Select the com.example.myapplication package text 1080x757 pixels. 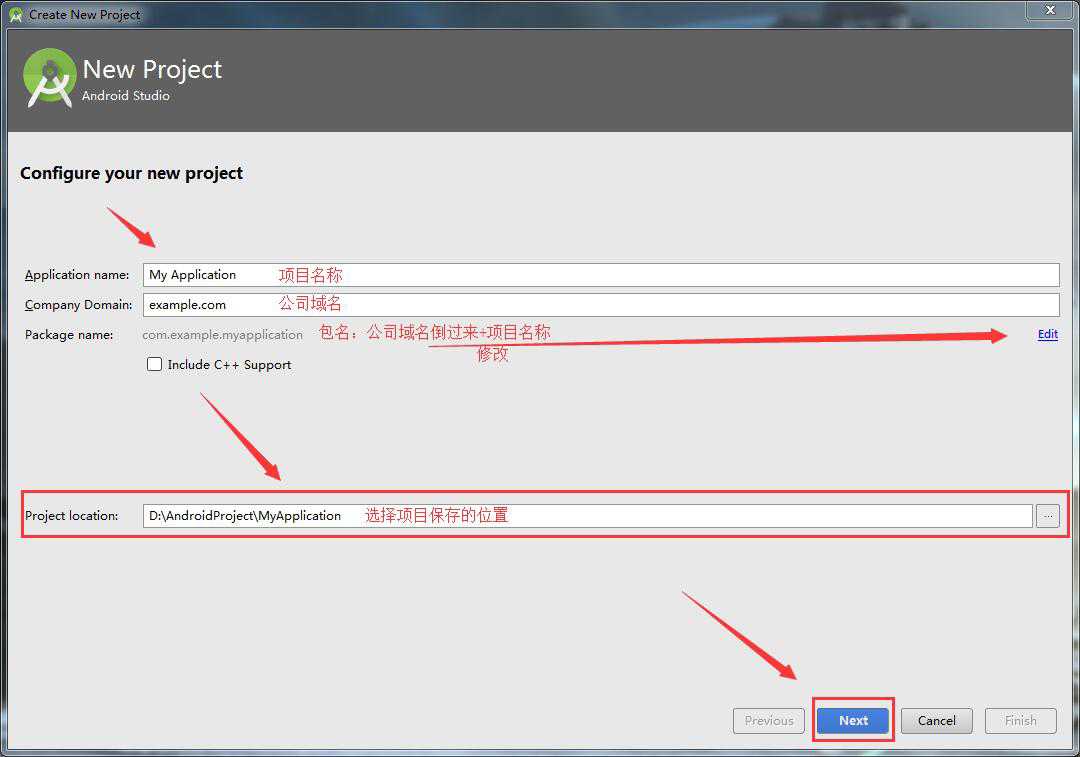[222, 335]
